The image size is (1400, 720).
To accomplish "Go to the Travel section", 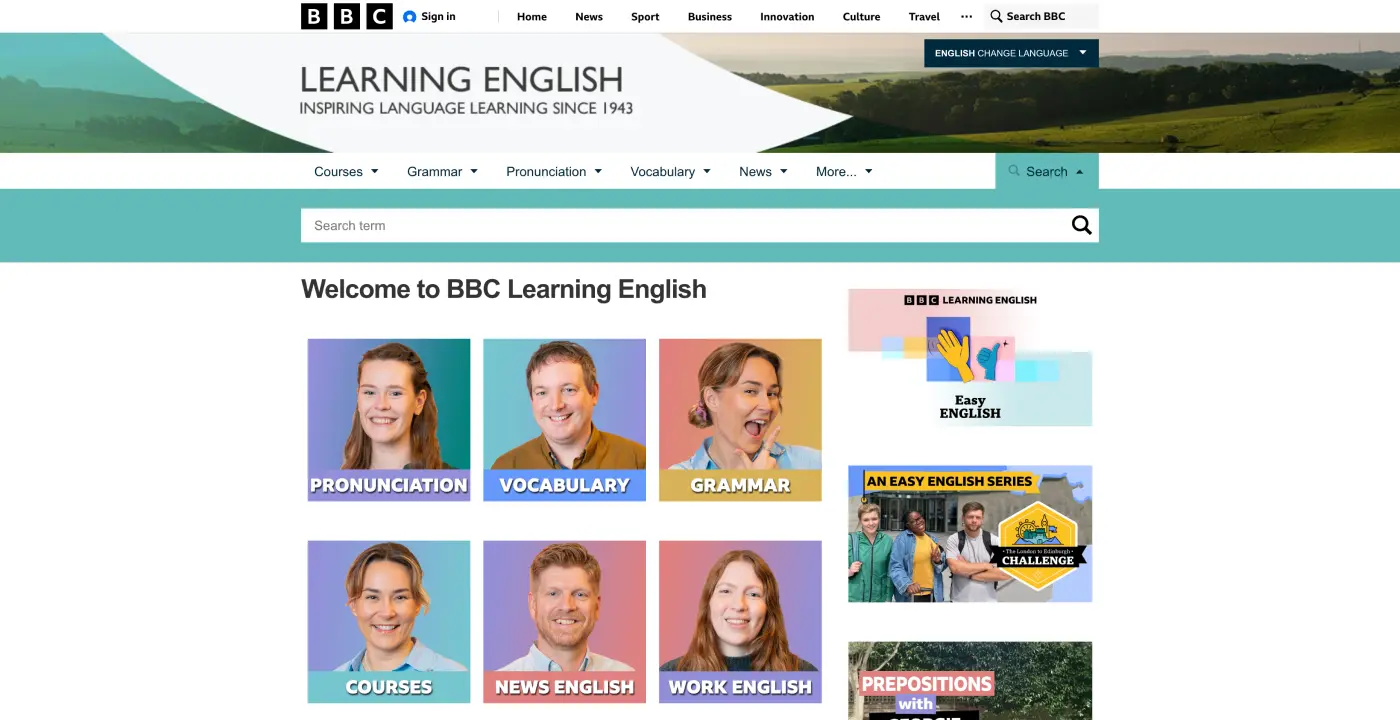I will (923, 16).
